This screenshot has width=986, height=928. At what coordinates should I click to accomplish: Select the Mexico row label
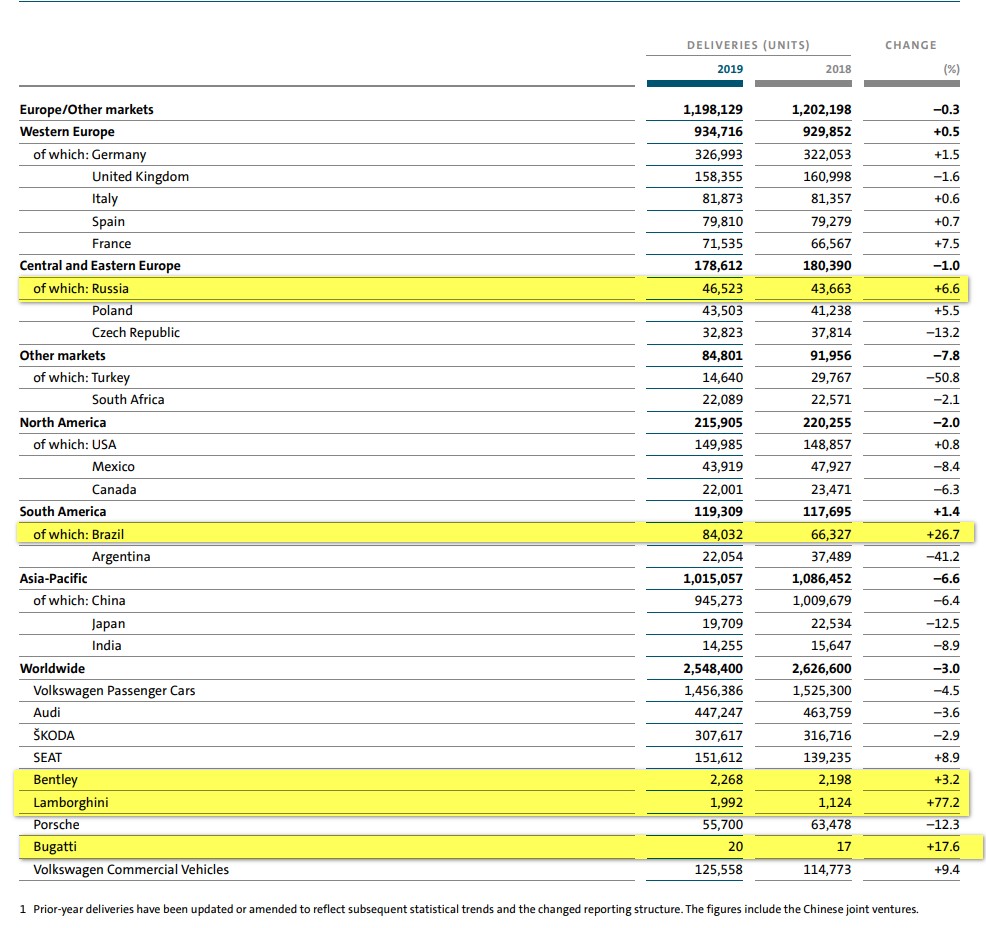pos(113,467)
